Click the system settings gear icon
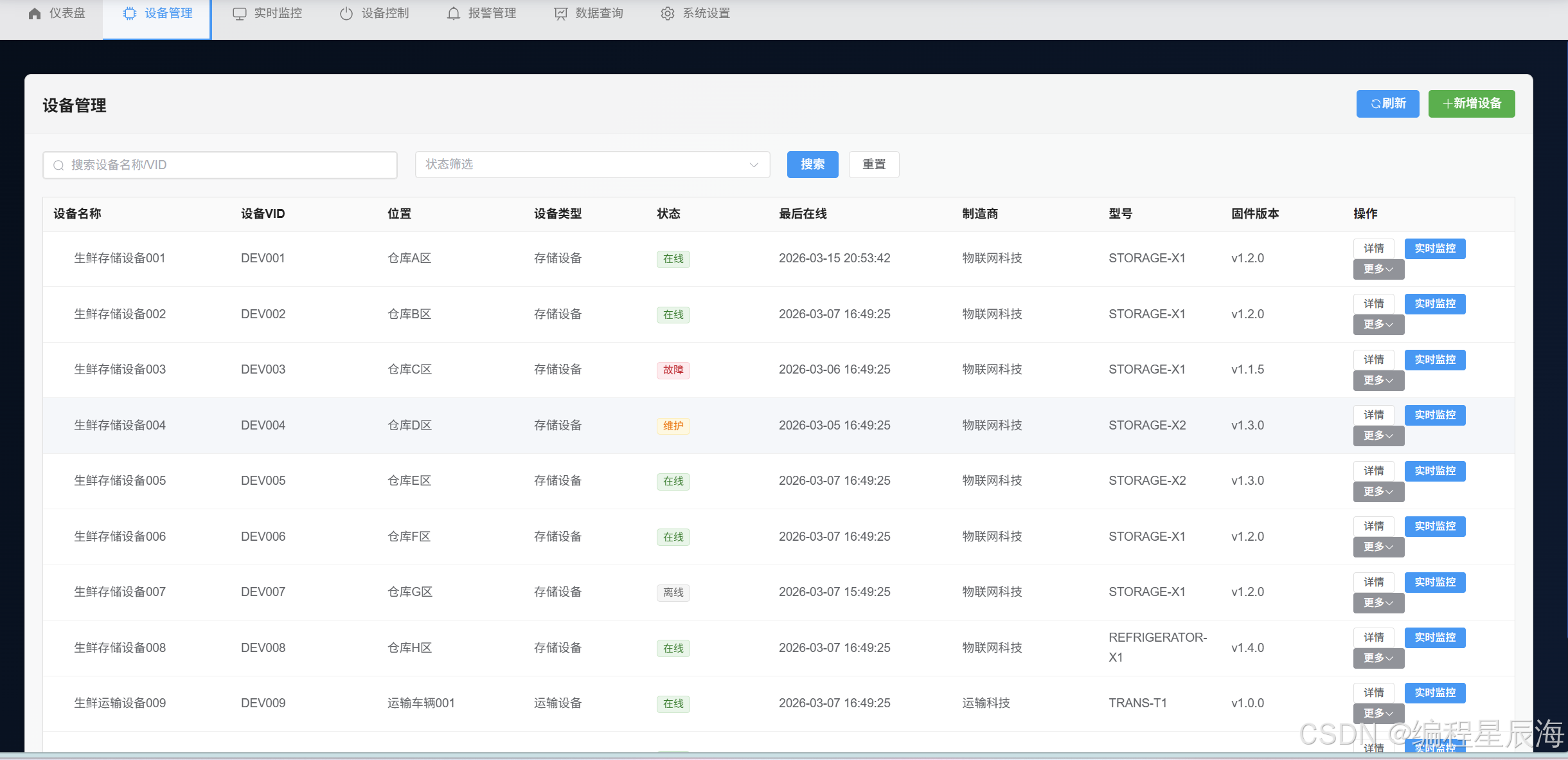 click(x=668, y=14)
